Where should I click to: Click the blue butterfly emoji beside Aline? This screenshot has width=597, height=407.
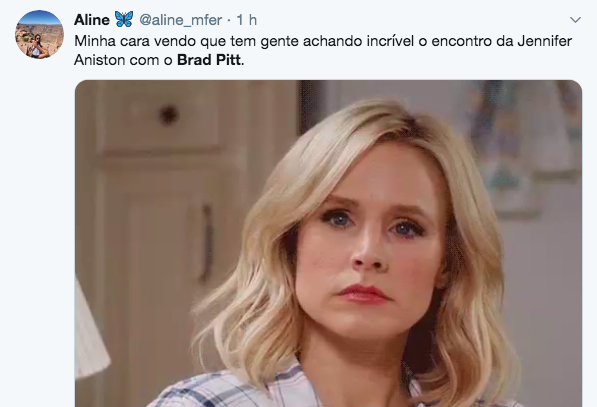[124, 19]
